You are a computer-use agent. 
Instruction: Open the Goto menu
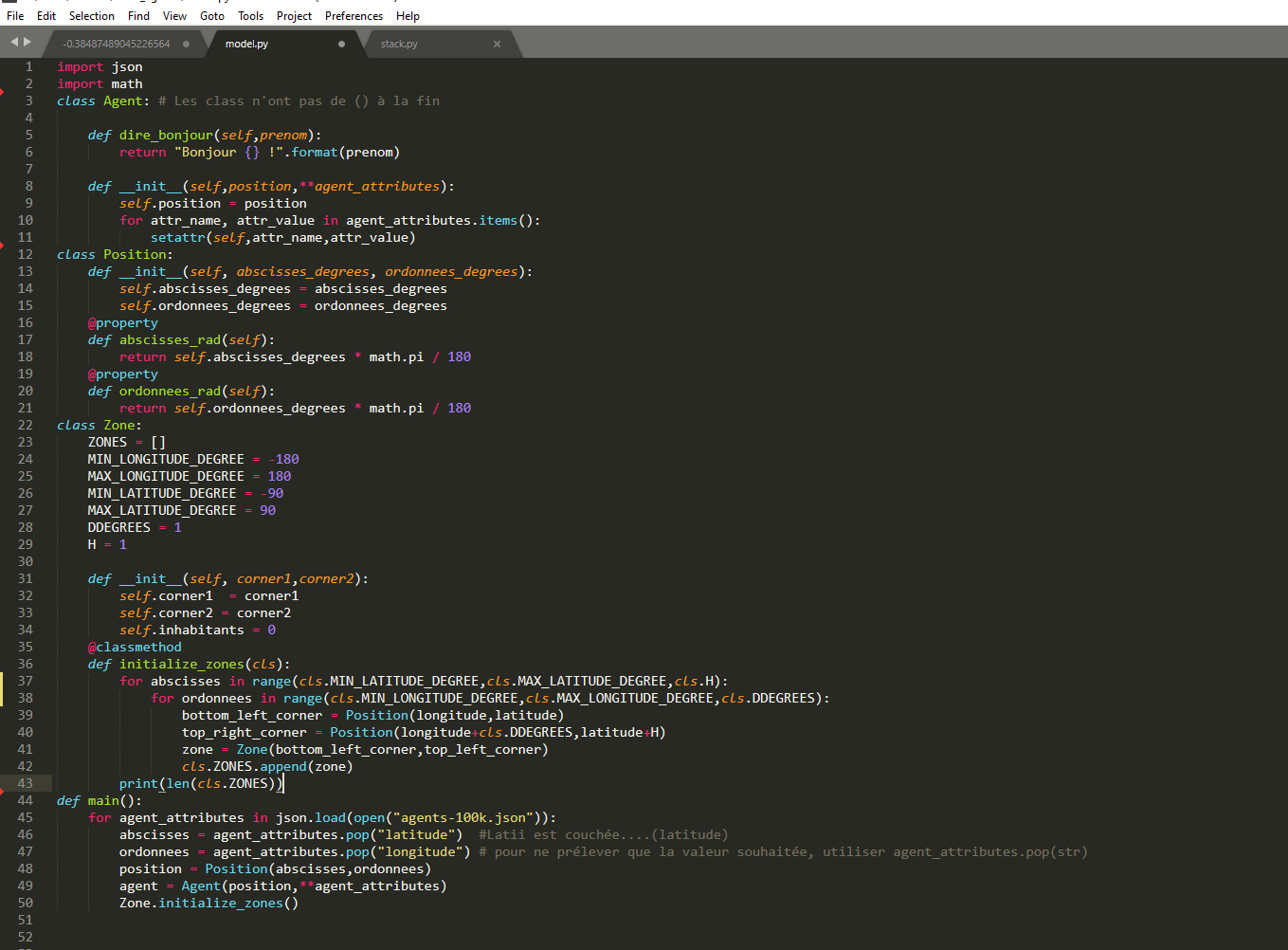tap(212, 16)
